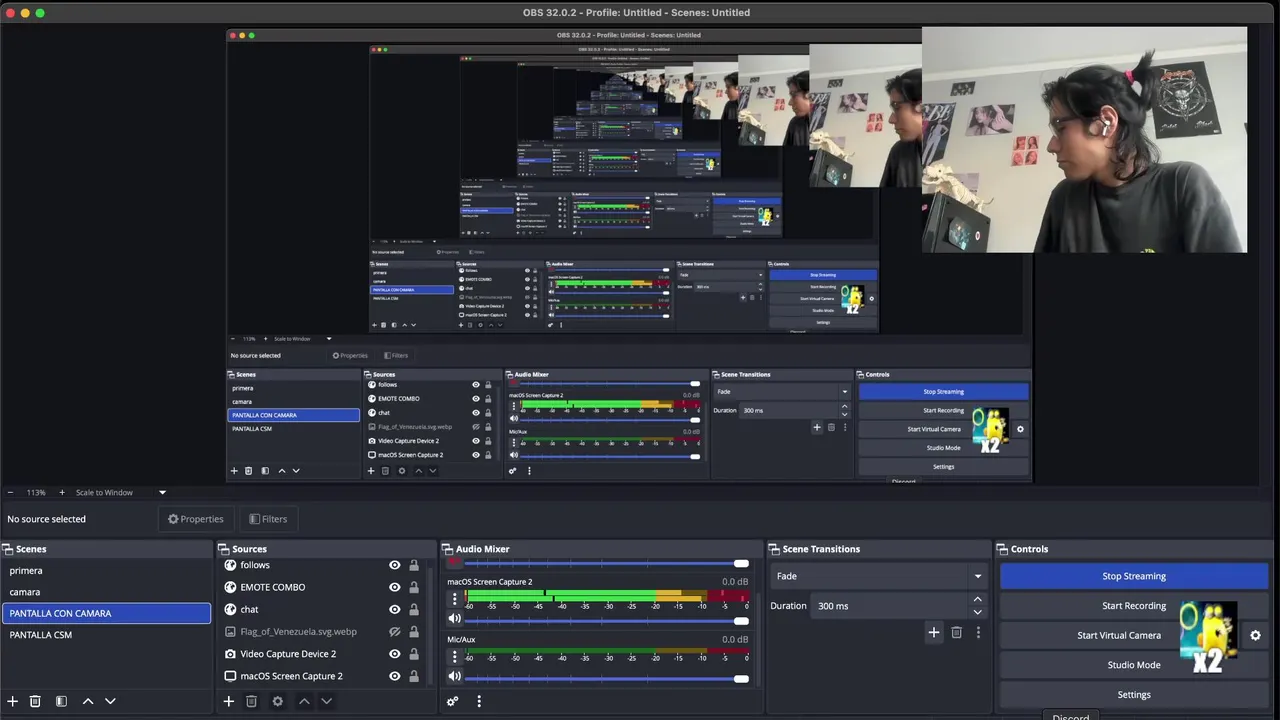Click the camera icon of Video Capture Device 2
This screenshot has height=720, width=1280.
[x=231, y=654]
